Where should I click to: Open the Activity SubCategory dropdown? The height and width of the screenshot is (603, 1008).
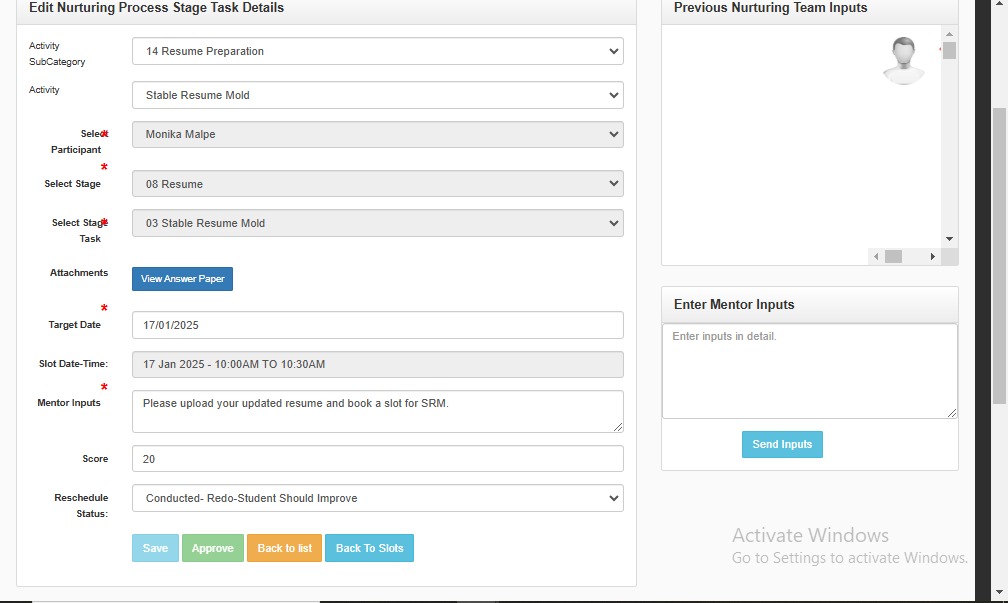[377, 51]
